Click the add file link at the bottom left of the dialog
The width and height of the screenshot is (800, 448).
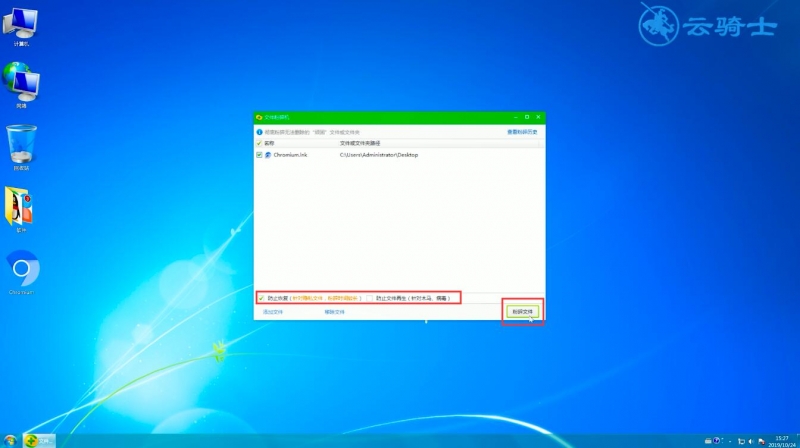pyautogui.click(x=272, y=312)
